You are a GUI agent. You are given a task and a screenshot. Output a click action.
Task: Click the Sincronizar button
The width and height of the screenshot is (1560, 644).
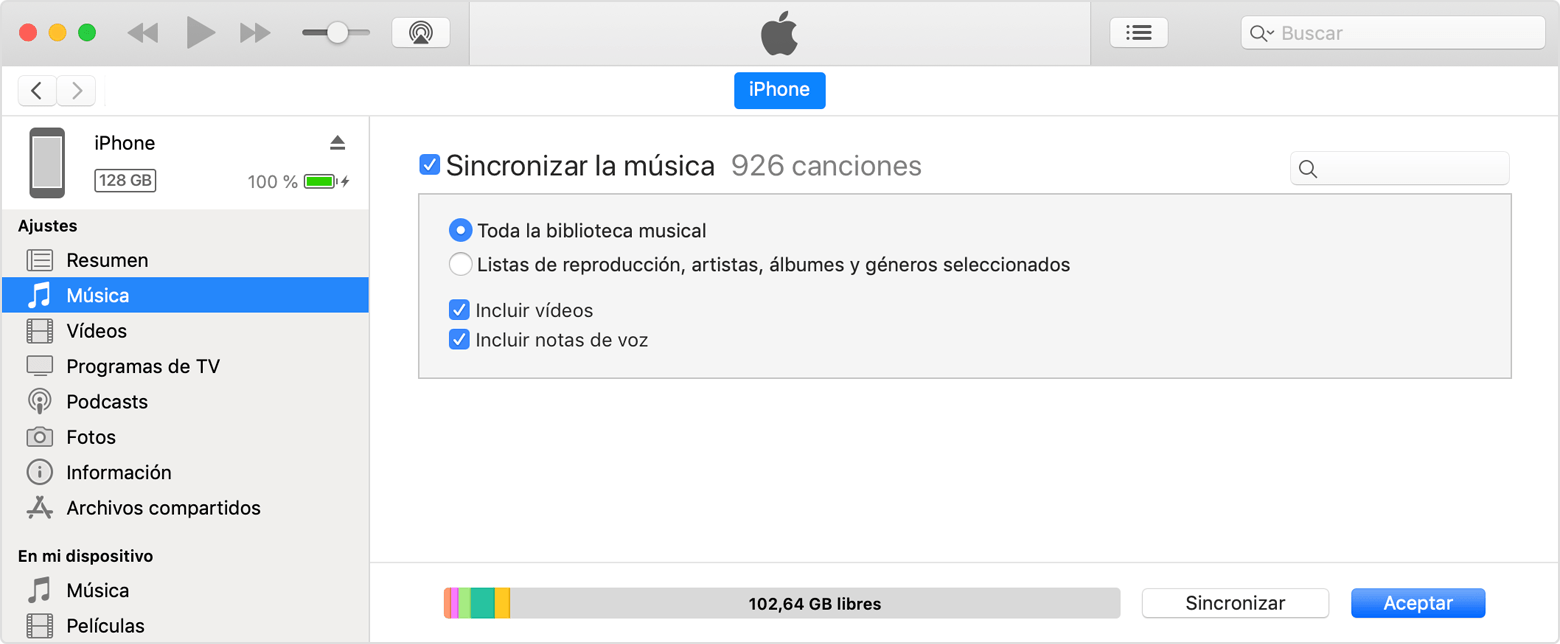click(x=1235, y=603)
